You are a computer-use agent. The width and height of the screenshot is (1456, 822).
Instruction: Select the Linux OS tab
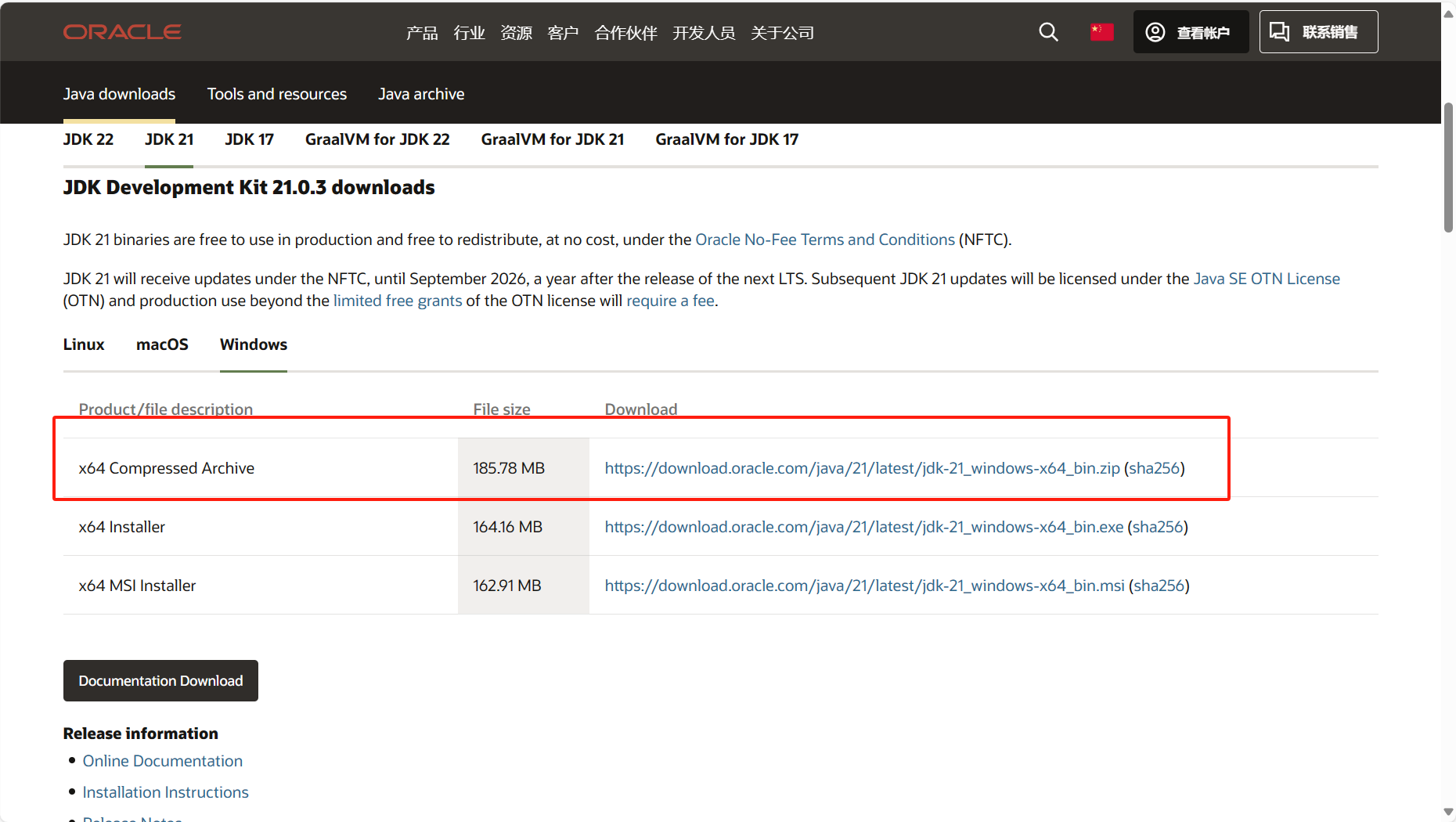point(84,344)
